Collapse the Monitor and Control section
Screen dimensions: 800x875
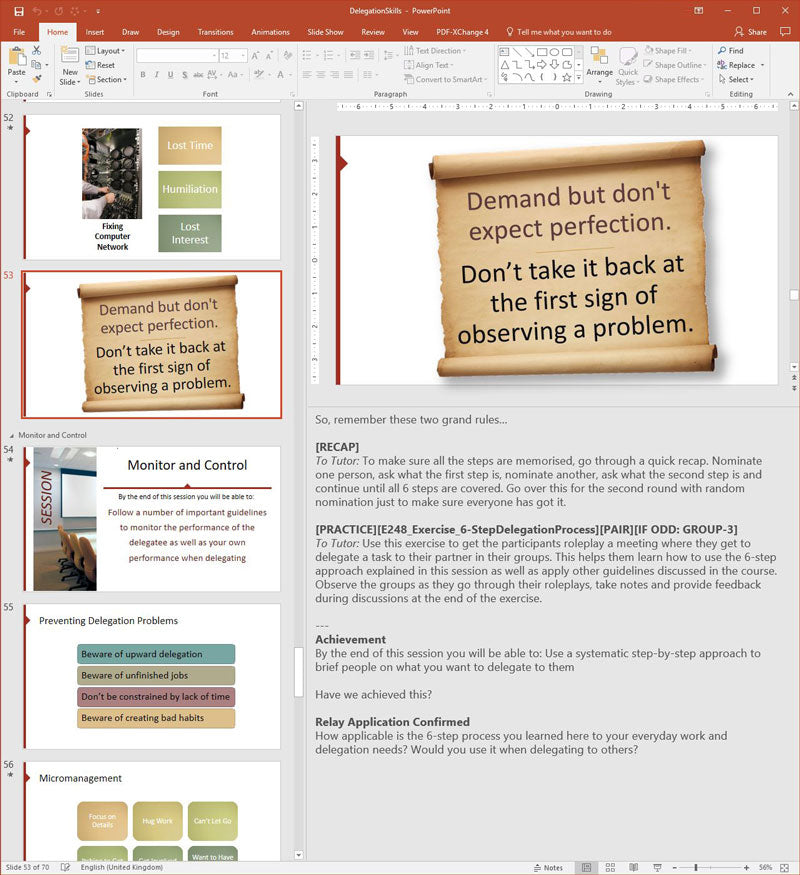(x=12, y=435)
